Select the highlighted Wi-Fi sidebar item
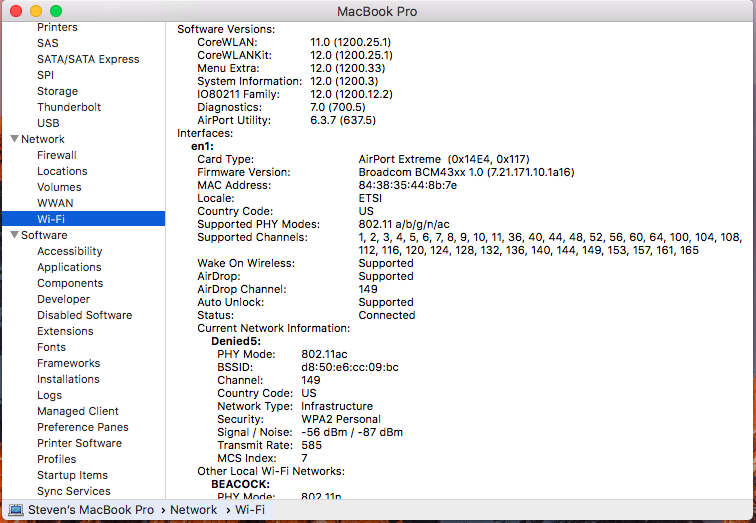The width and height of the screenshot is (756, 523). pos(83,219)
